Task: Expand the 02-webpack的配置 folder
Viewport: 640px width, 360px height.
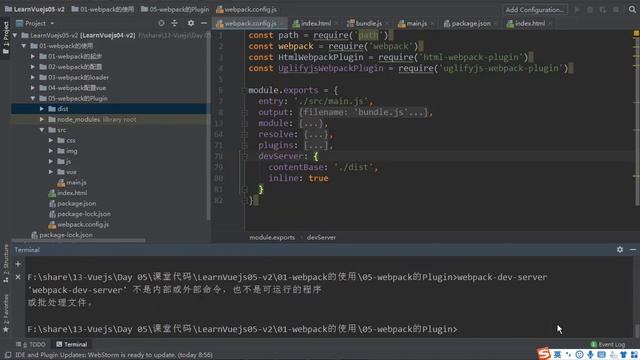Action: (33, 67)
